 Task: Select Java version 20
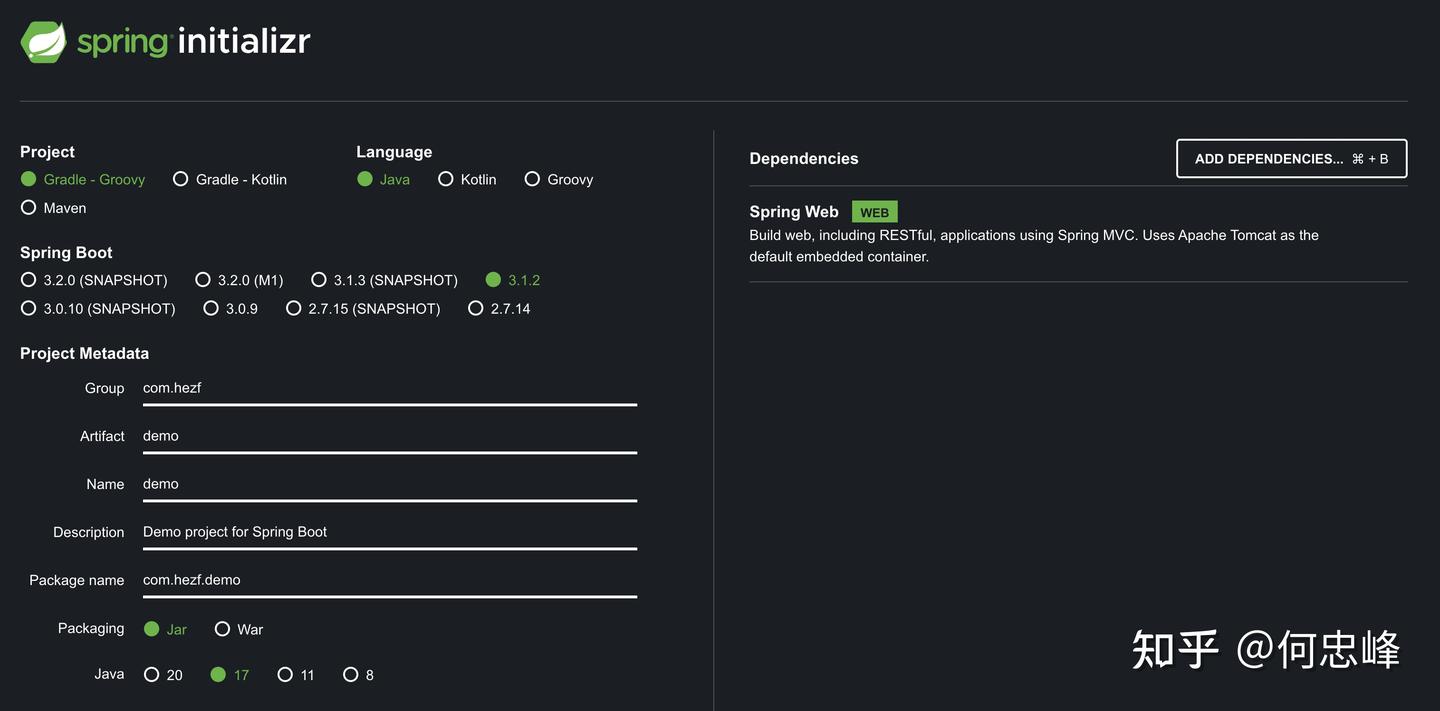(163, 675)
